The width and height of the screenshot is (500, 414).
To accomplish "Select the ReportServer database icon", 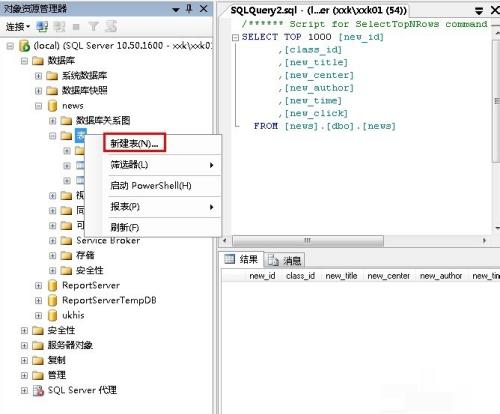I will [x=52, y=285].
